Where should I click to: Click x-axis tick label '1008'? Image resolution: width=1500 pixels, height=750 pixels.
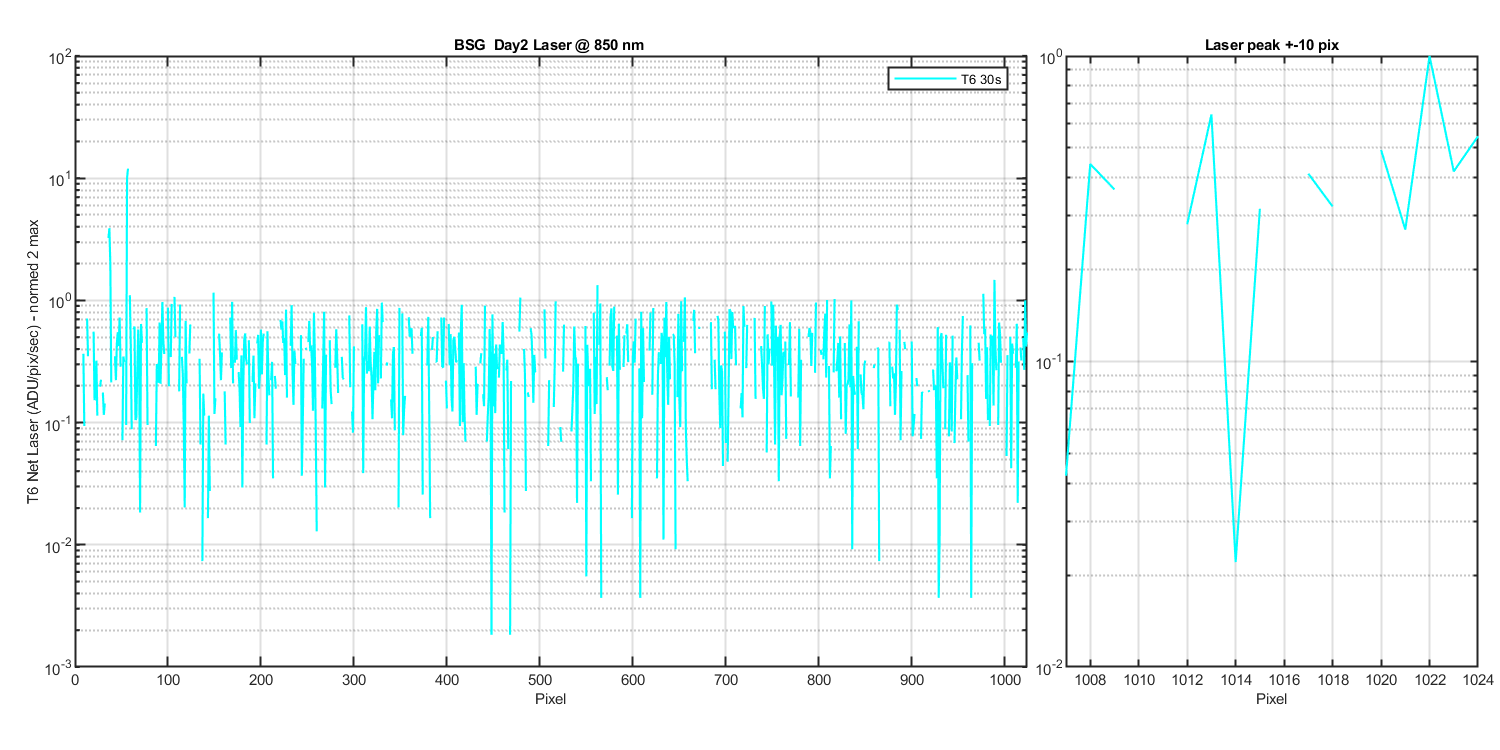1091,680
